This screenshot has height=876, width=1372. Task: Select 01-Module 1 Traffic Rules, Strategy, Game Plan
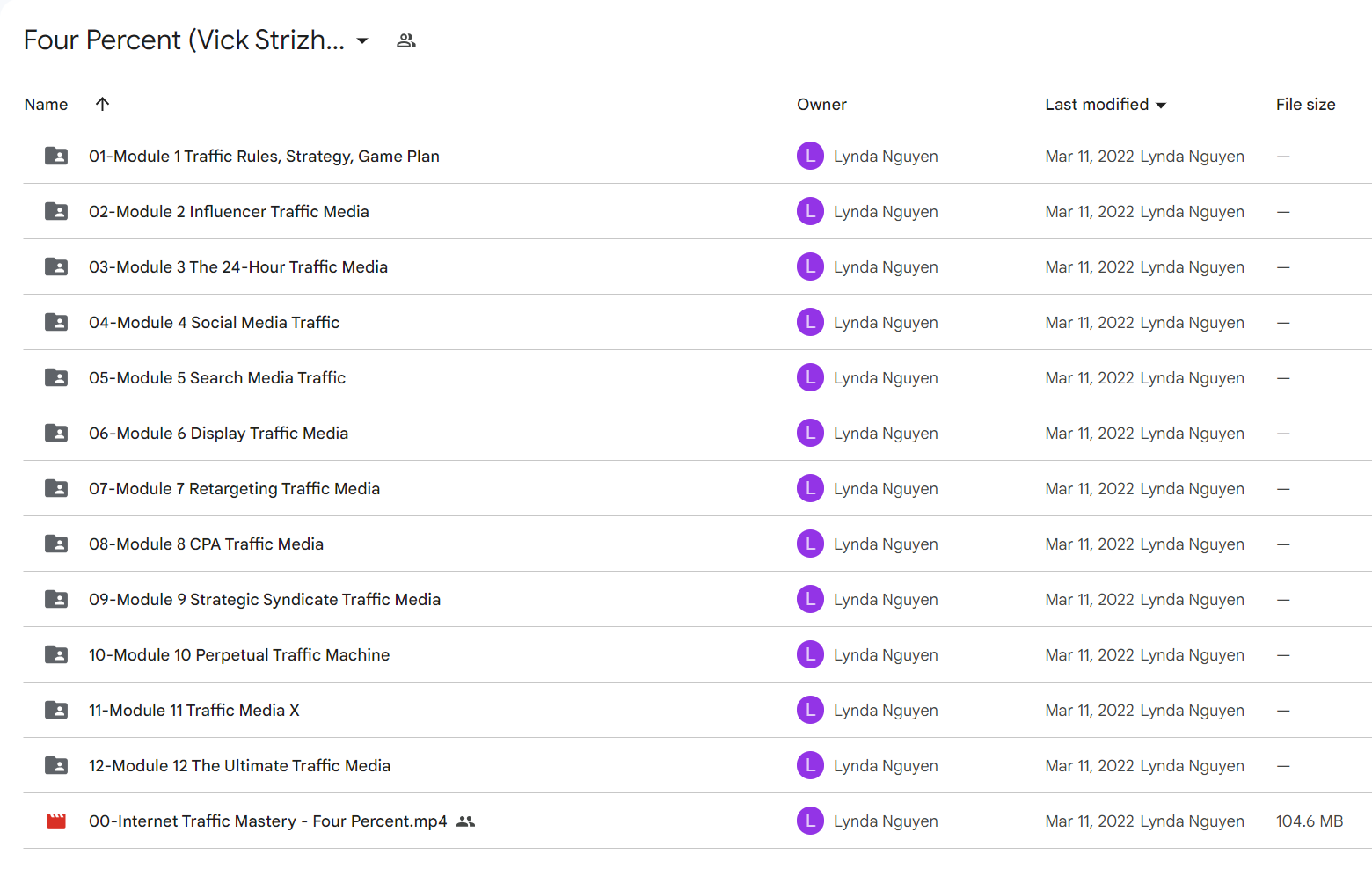[264, 157]
